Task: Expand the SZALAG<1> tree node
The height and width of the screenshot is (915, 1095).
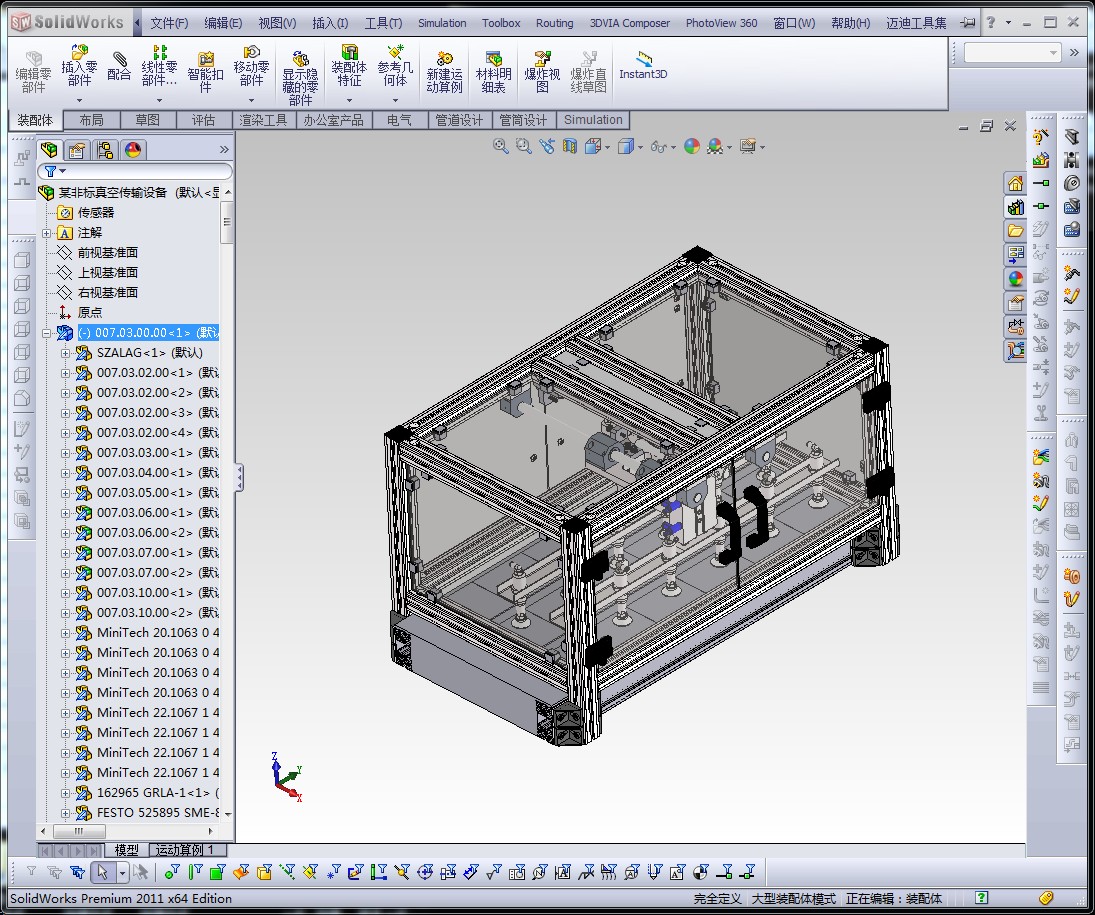Action: [66, 353]
